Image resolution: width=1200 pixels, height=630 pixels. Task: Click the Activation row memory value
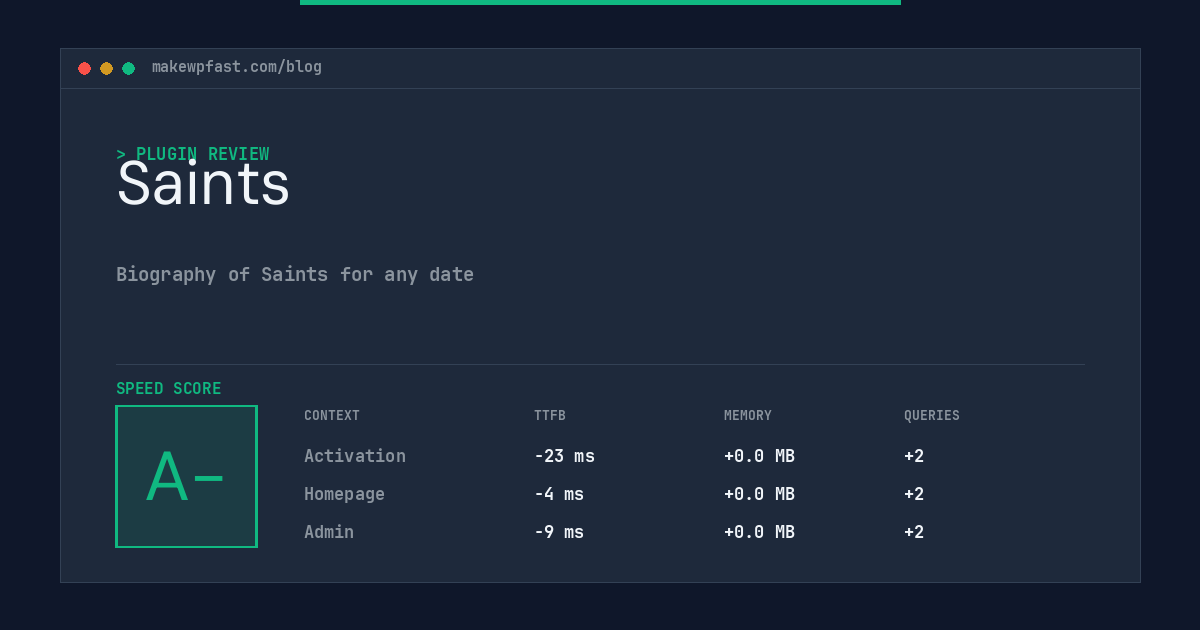[759, 456]
